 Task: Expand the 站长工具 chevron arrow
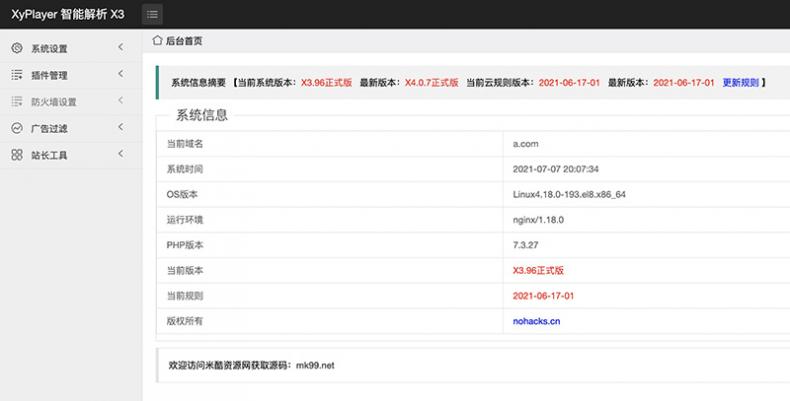pos(120,154)
